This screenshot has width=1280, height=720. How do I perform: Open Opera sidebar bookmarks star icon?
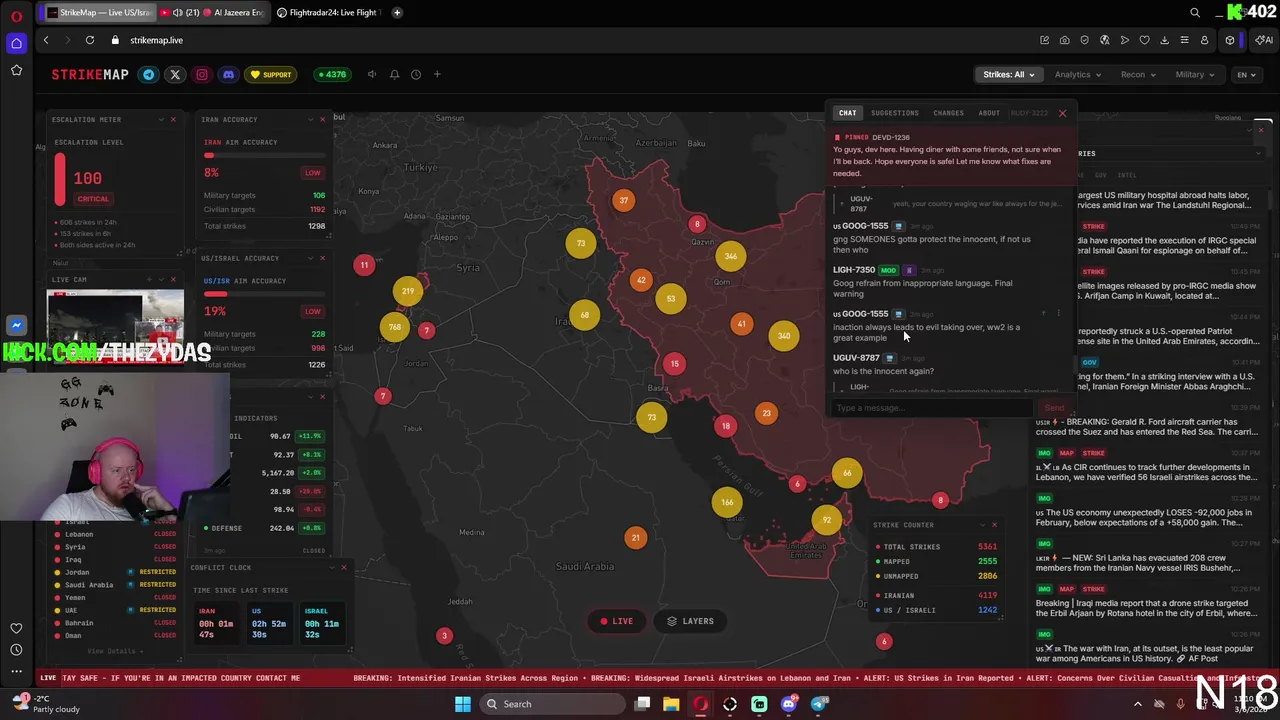[16, 70]
